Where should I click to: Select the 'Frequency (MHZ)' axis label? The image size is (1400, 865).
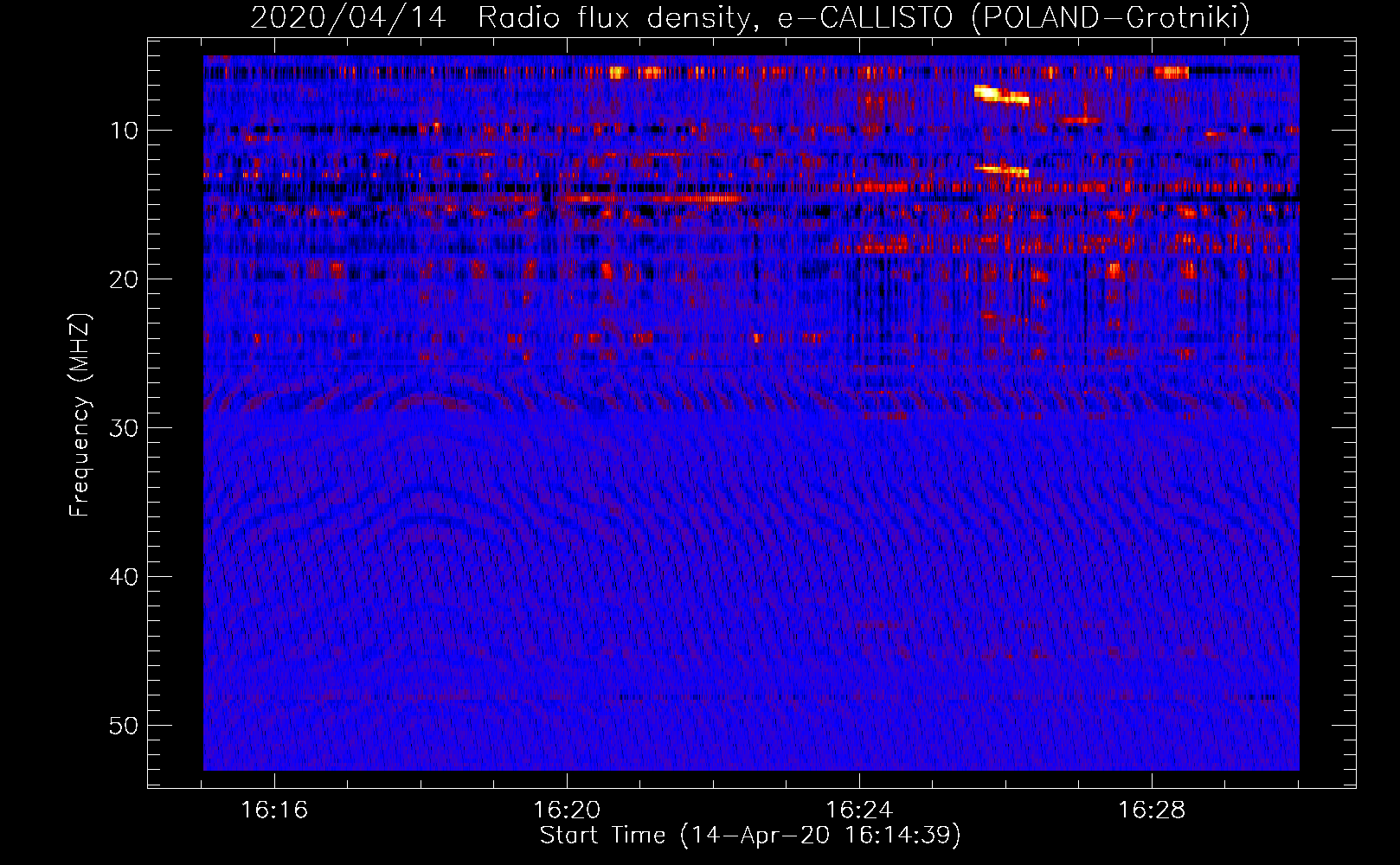80,415
